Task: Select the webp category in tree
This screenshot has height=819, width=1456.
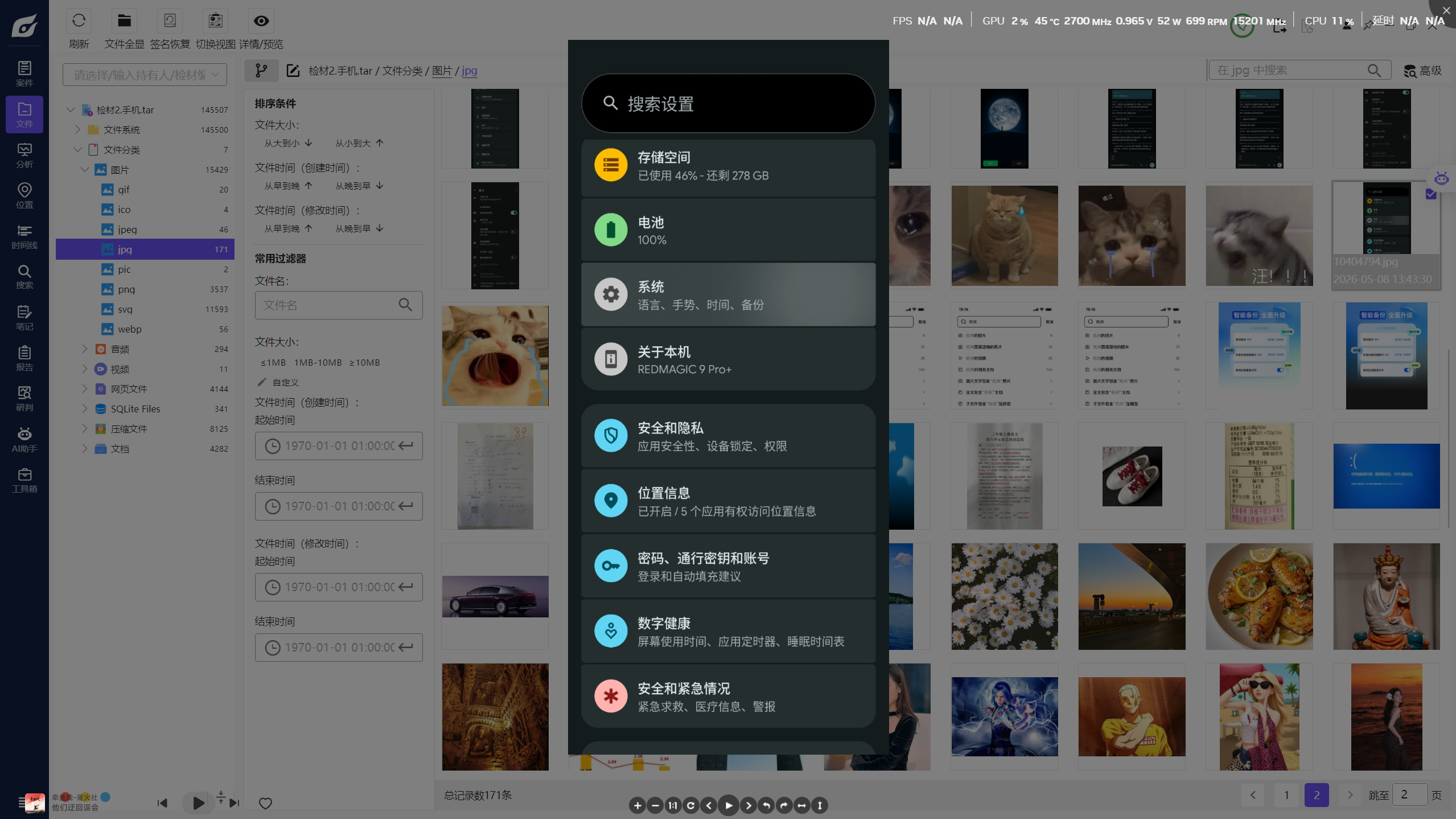Action: (145, 329)
